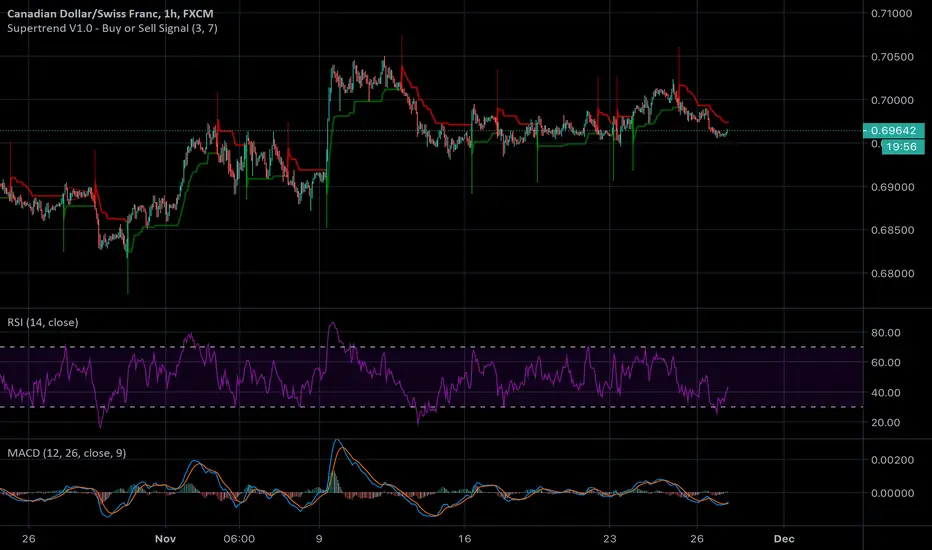
Task: Click the 9 date label on time axis
Action: [319, 539]
